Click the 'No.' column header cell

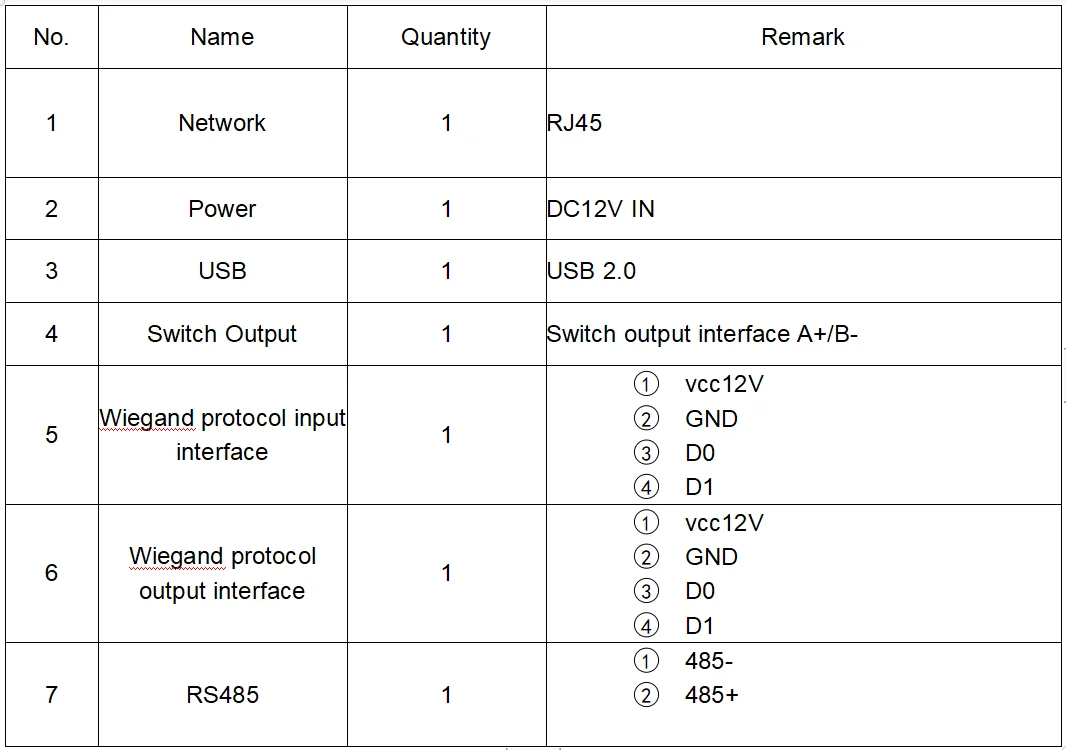(x=51, y=37)
